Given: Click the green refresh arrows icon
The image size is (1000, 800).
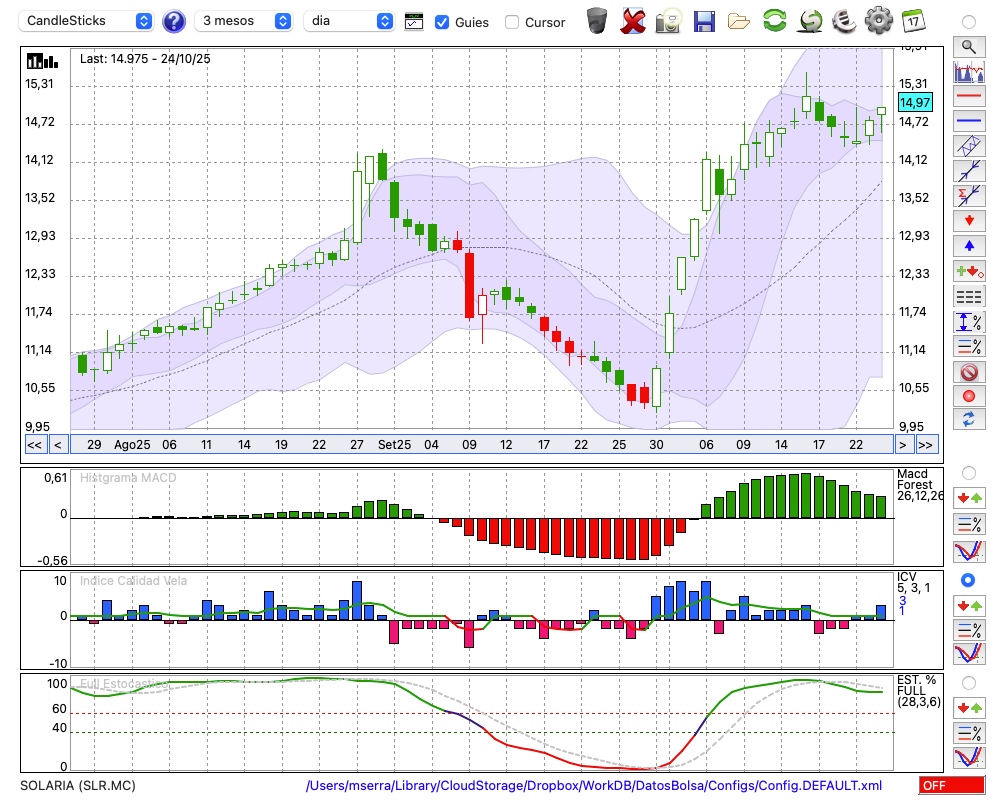Looking at the screenshot, I should (774, 21).
